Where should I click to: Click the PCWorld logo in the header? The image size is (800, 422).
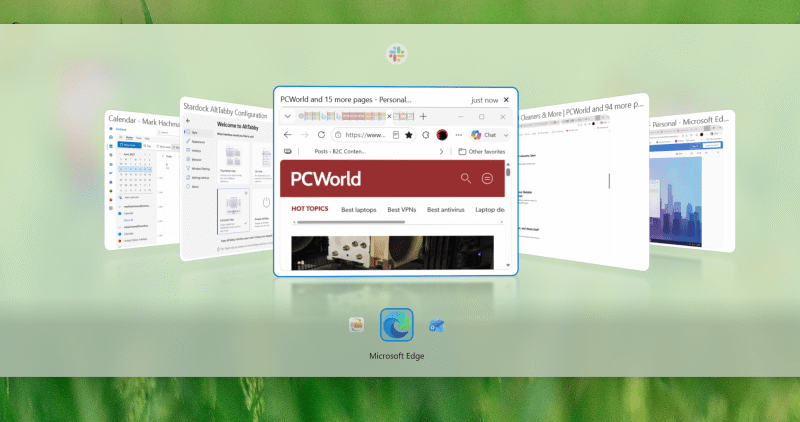(326, 179)
